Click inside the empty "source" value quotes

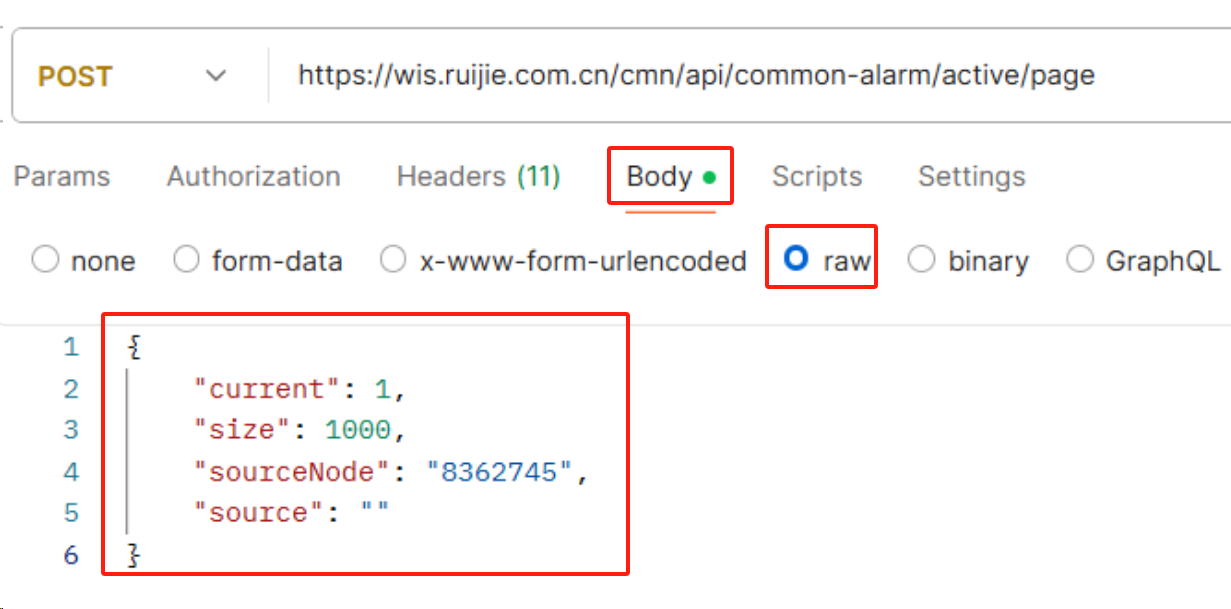pos(375,513)
